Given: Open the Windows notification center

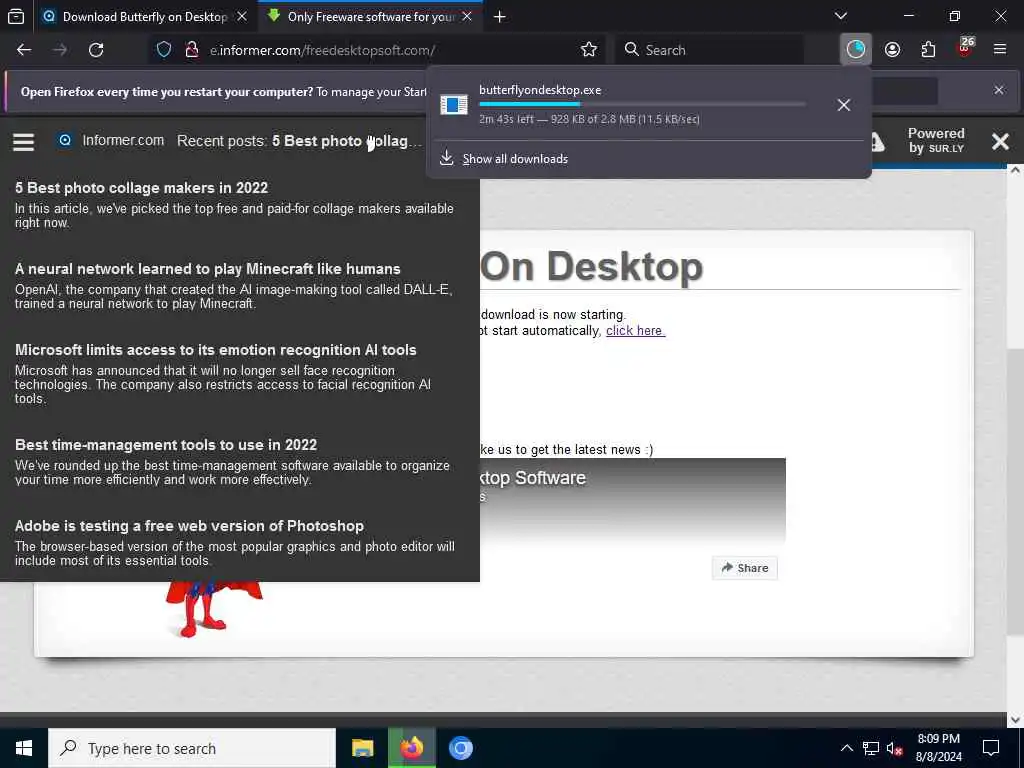Looking at the screenshot, I should point(991,748).
